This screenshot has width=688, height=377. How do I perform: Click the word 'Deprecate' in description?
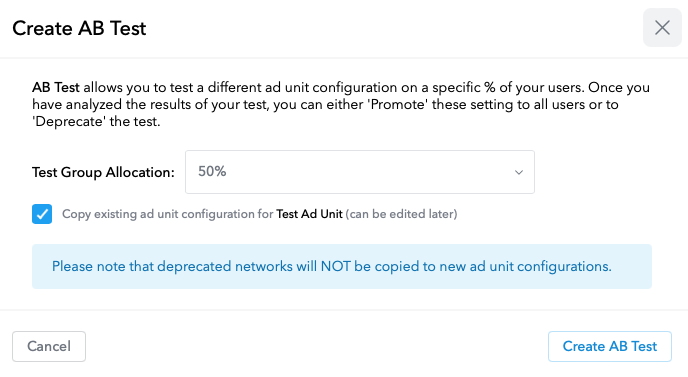pyautogui.click(x=69, y=122)
